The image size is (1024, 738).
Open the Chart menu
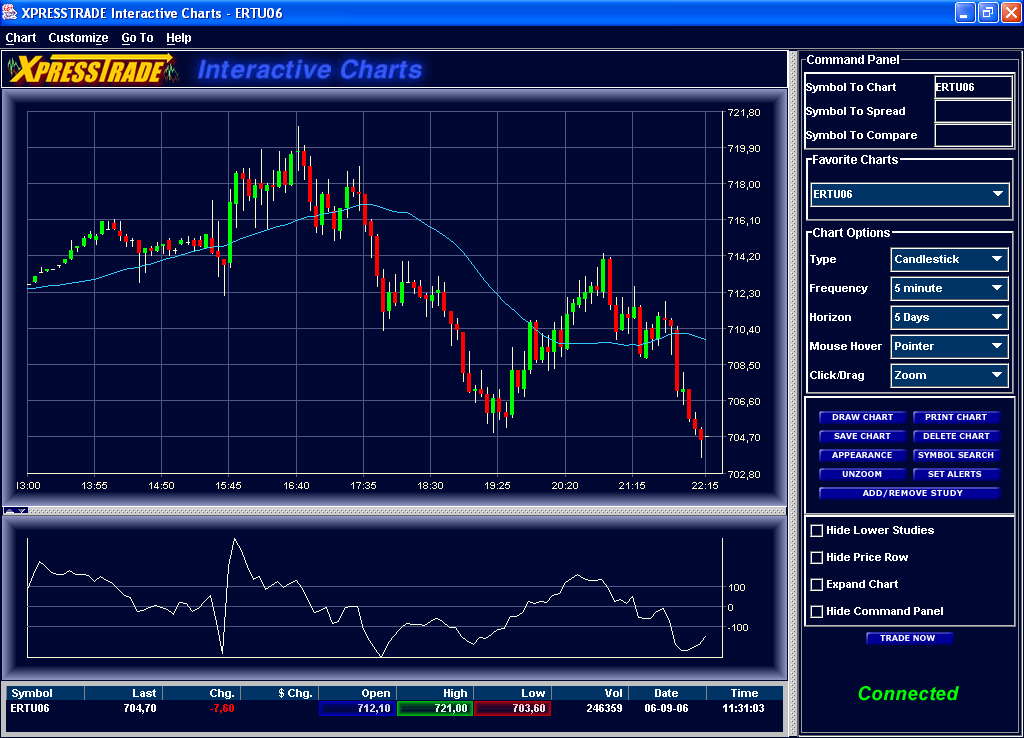[21, 38]
